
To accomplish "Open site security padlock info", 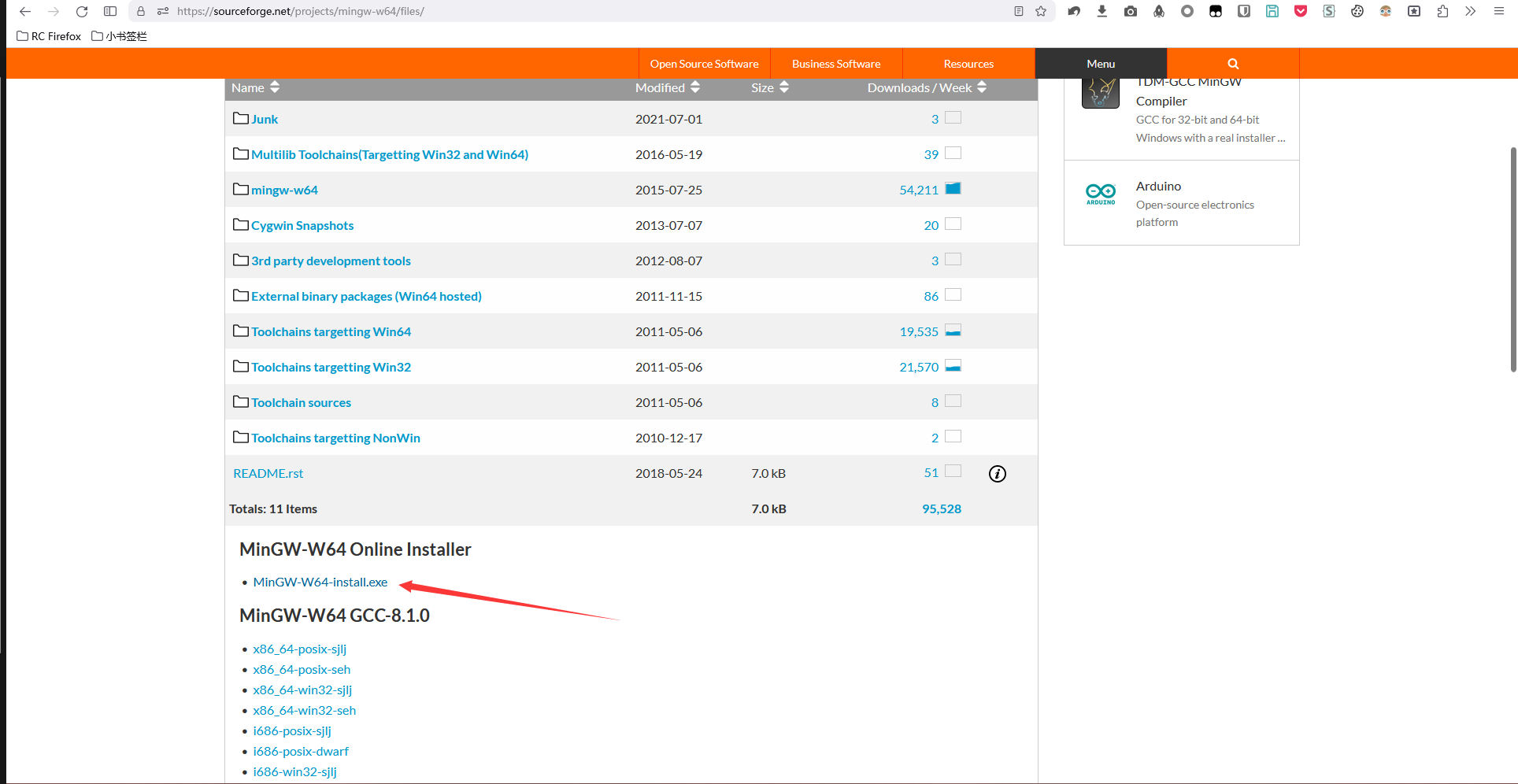I will 141,11.
